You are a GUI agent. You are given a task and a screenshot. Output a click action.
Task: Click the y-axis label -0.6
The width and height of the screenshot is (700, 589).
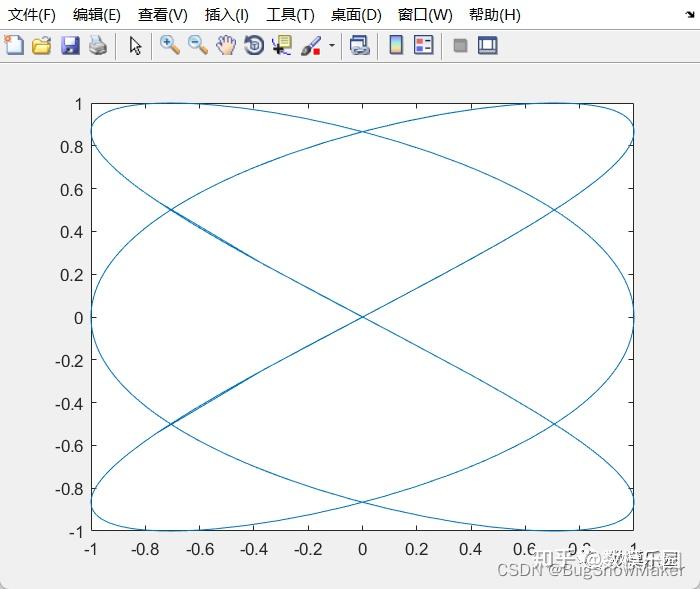click(69, 446)
